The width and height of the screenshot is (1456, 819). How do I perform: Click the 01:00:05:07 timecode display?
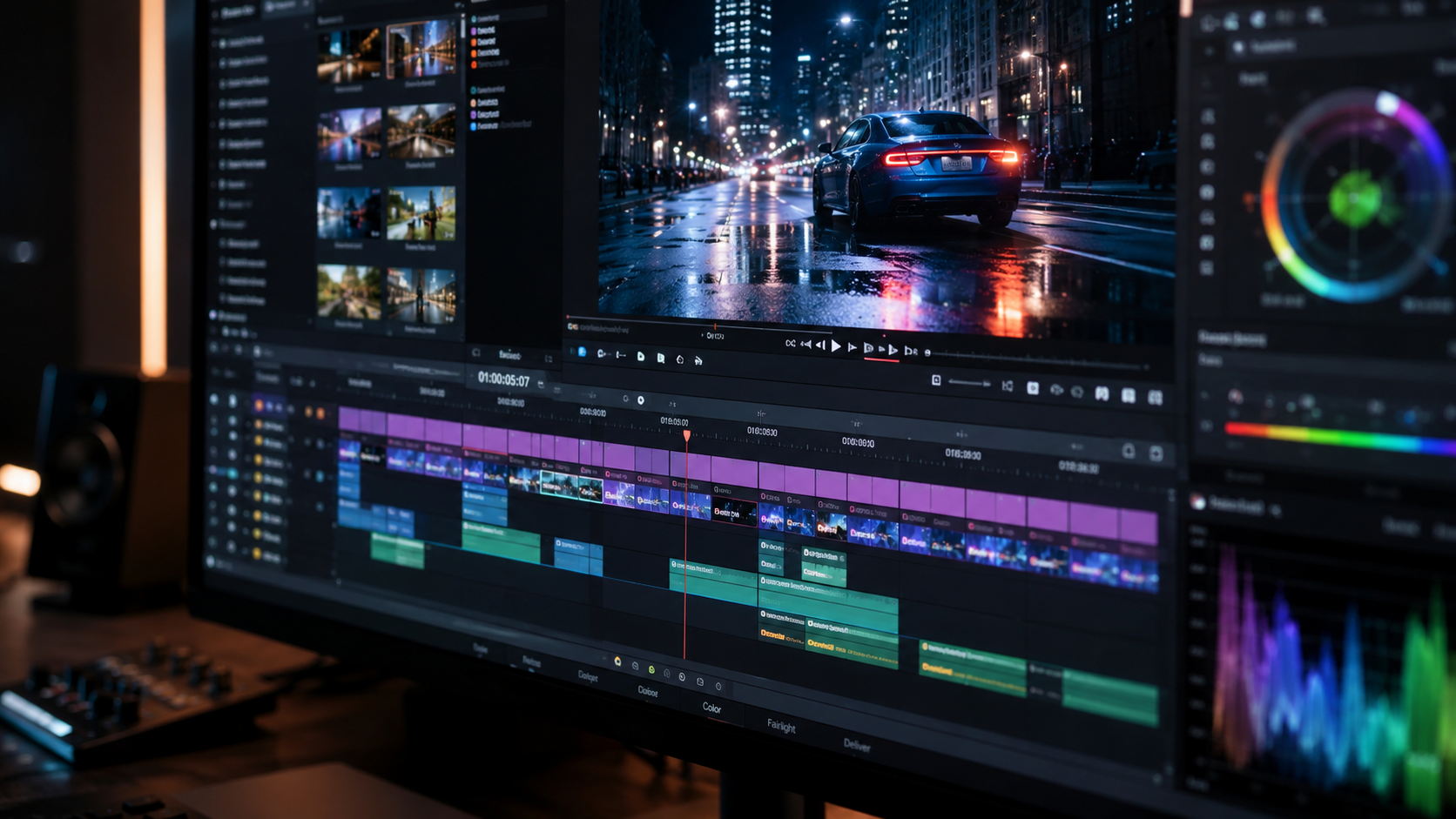[x=503, y=379]
